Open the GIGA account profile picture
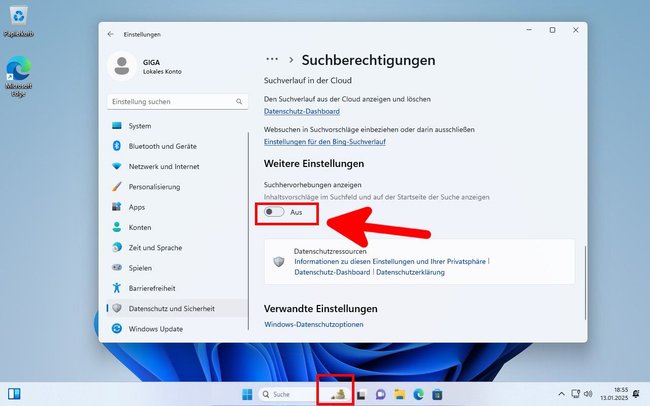The height and width of the screenshot is (406, 650). pos(121,66)
